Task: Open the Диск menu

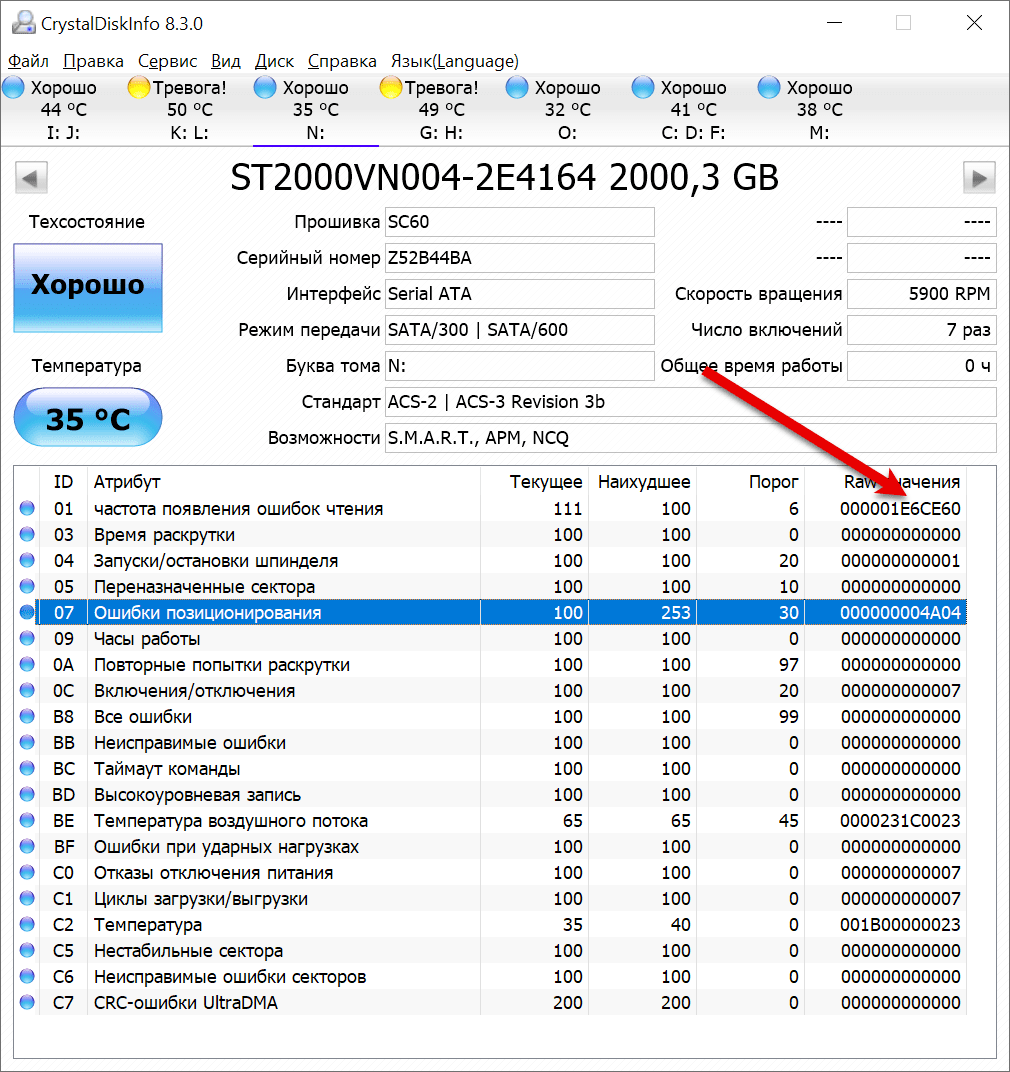Action: [274, 61]
